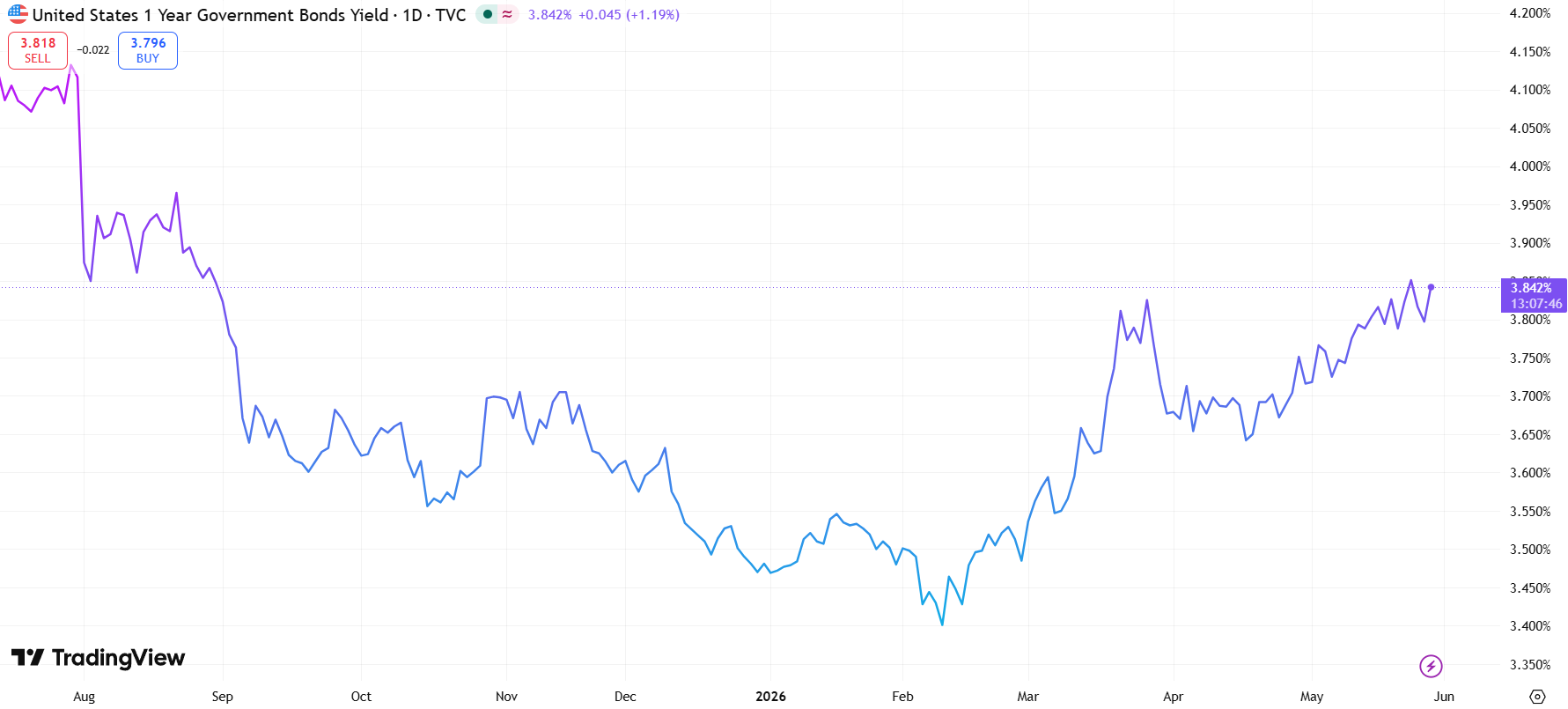Click the 4.100% price axis label
Screen dimensions: 1568x709
1530,90
